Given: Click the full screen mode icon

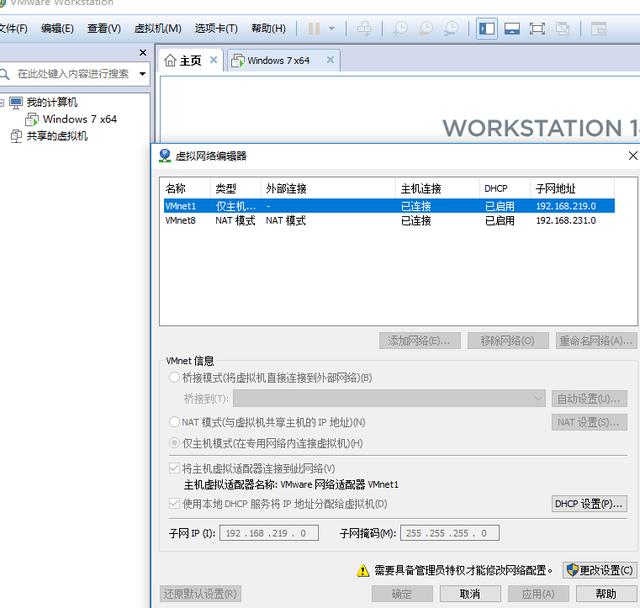Looking at the screenshot, I should click(537, 29).
